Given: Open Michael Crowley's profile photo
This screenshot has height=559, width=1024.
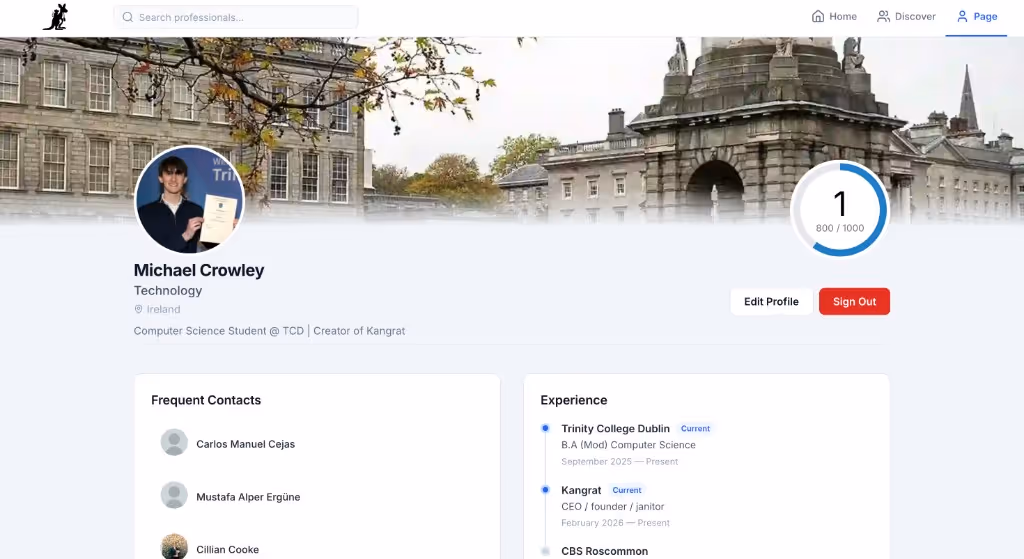Looking at the screenshot, I should (x=189, y=200).
